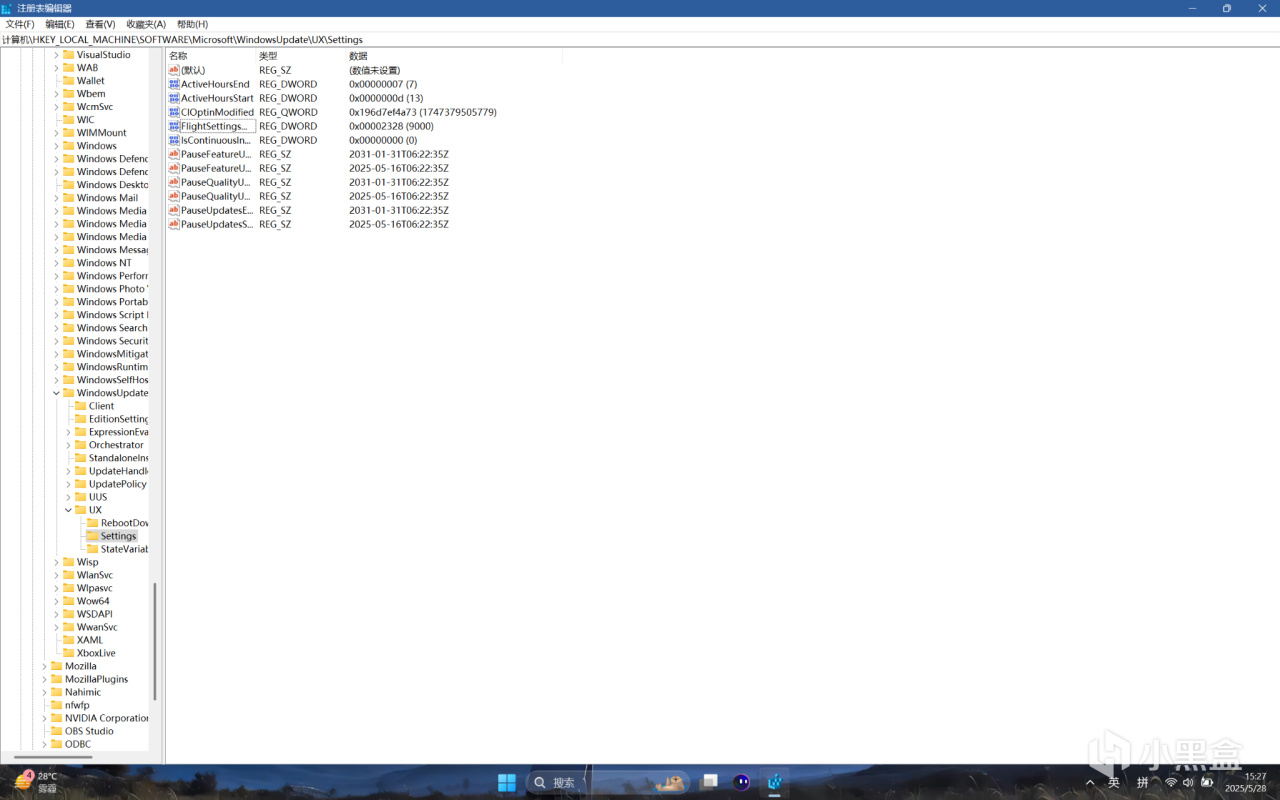The height and width of the screenshot is (800, 1280).
Task: Select the Nahimic key
Action: point(83,692)
